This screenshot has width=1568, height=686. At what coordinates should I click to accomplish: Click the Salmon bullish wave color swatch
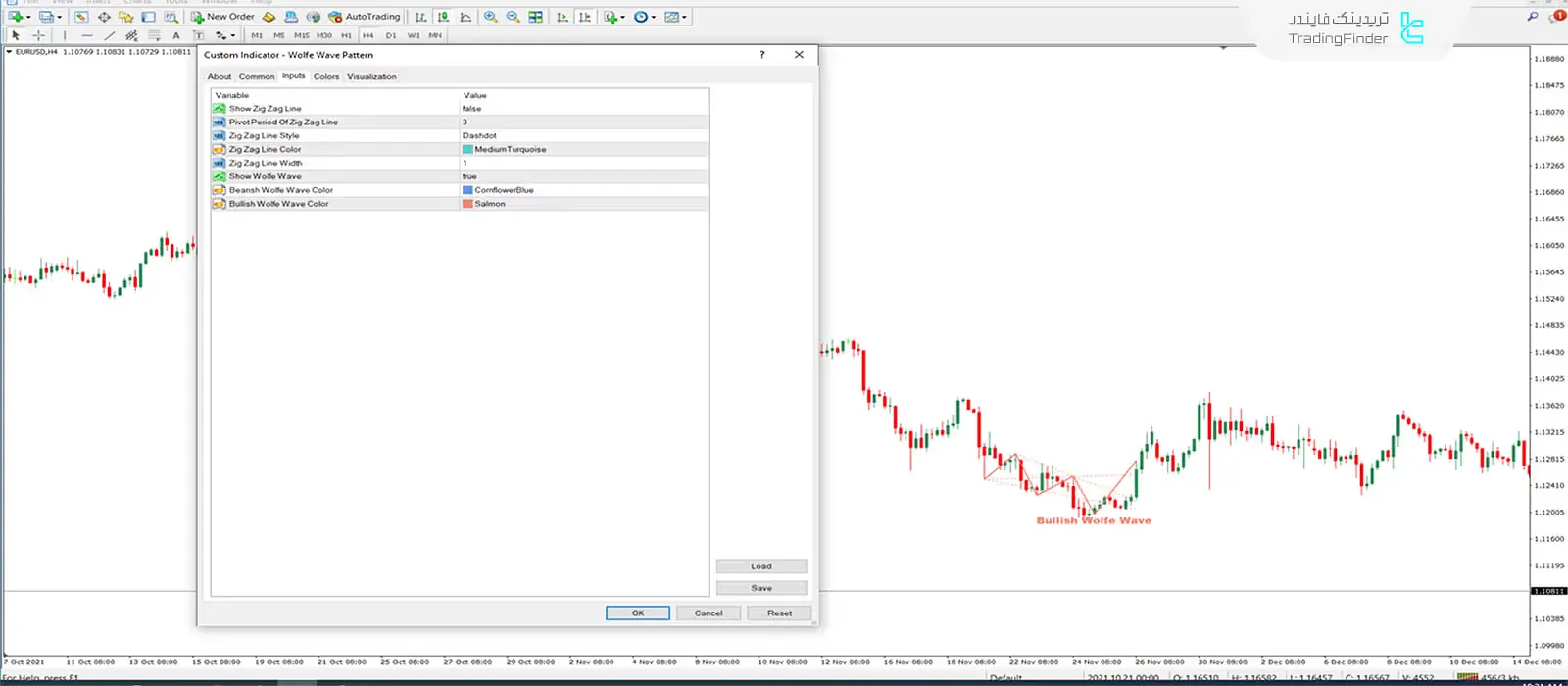tap(468, 204)
